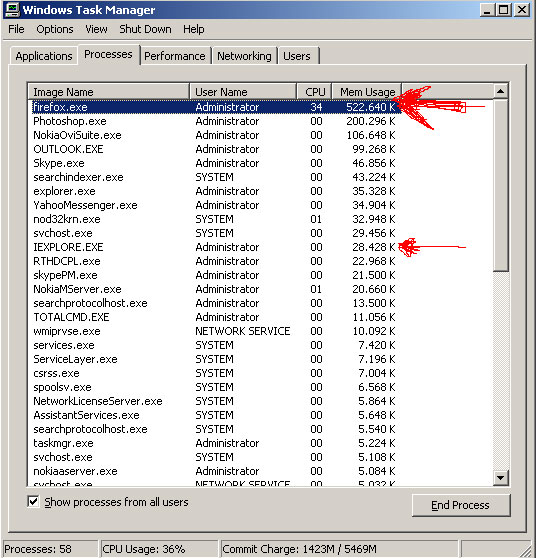Click the End Process button
Screen dimensions: 536x558
[x=461, y=505]
